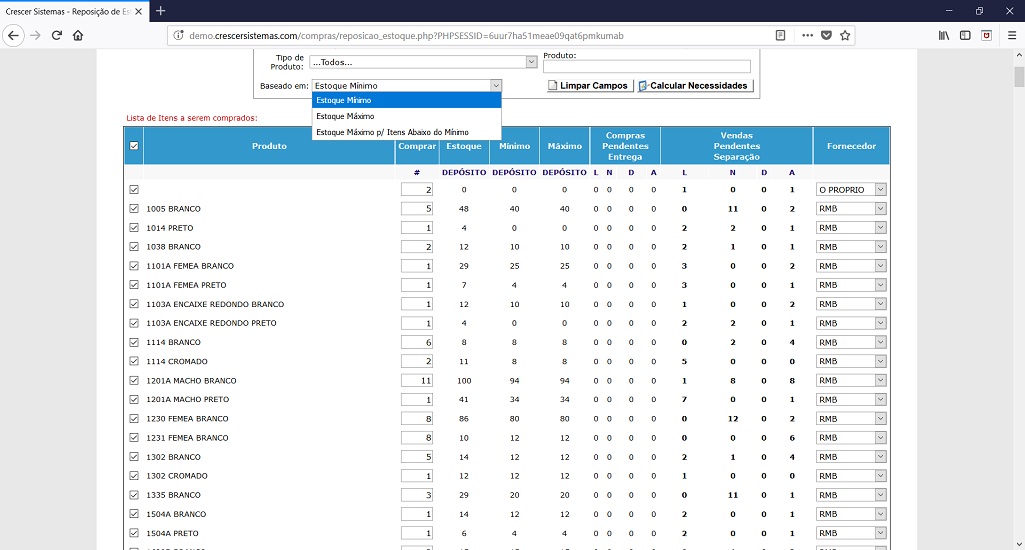Open the O PROPRIO supplier dropdown
Viewport: 1025px width, 550px height.
click(x=851, y=190)
